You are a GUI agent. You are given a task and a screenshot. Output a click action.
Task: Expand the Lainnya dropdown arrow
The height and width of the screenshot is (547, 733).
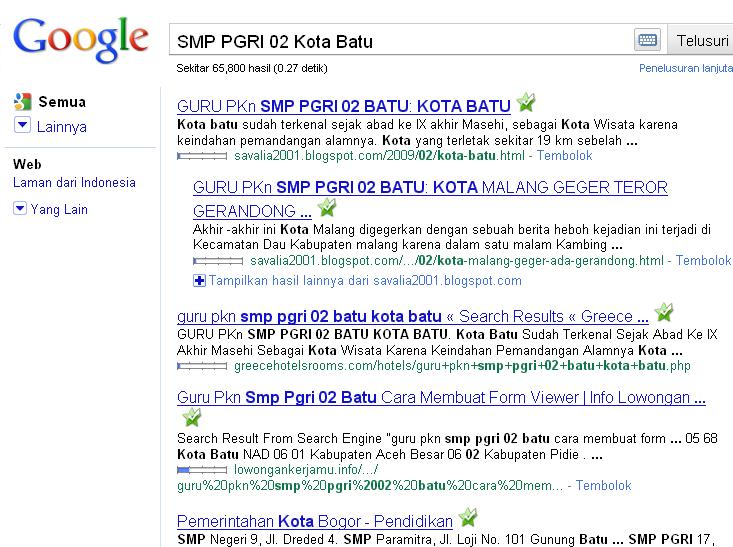click(22, 124)
